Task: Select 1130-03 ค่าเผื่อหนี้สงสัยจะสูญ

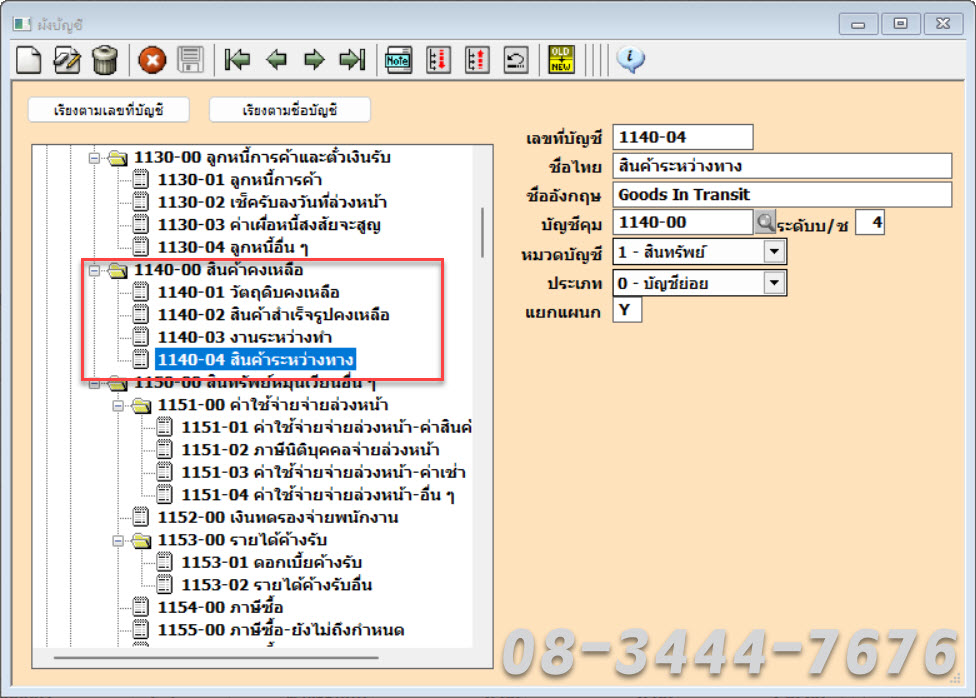Action: [x=269, y=225]
